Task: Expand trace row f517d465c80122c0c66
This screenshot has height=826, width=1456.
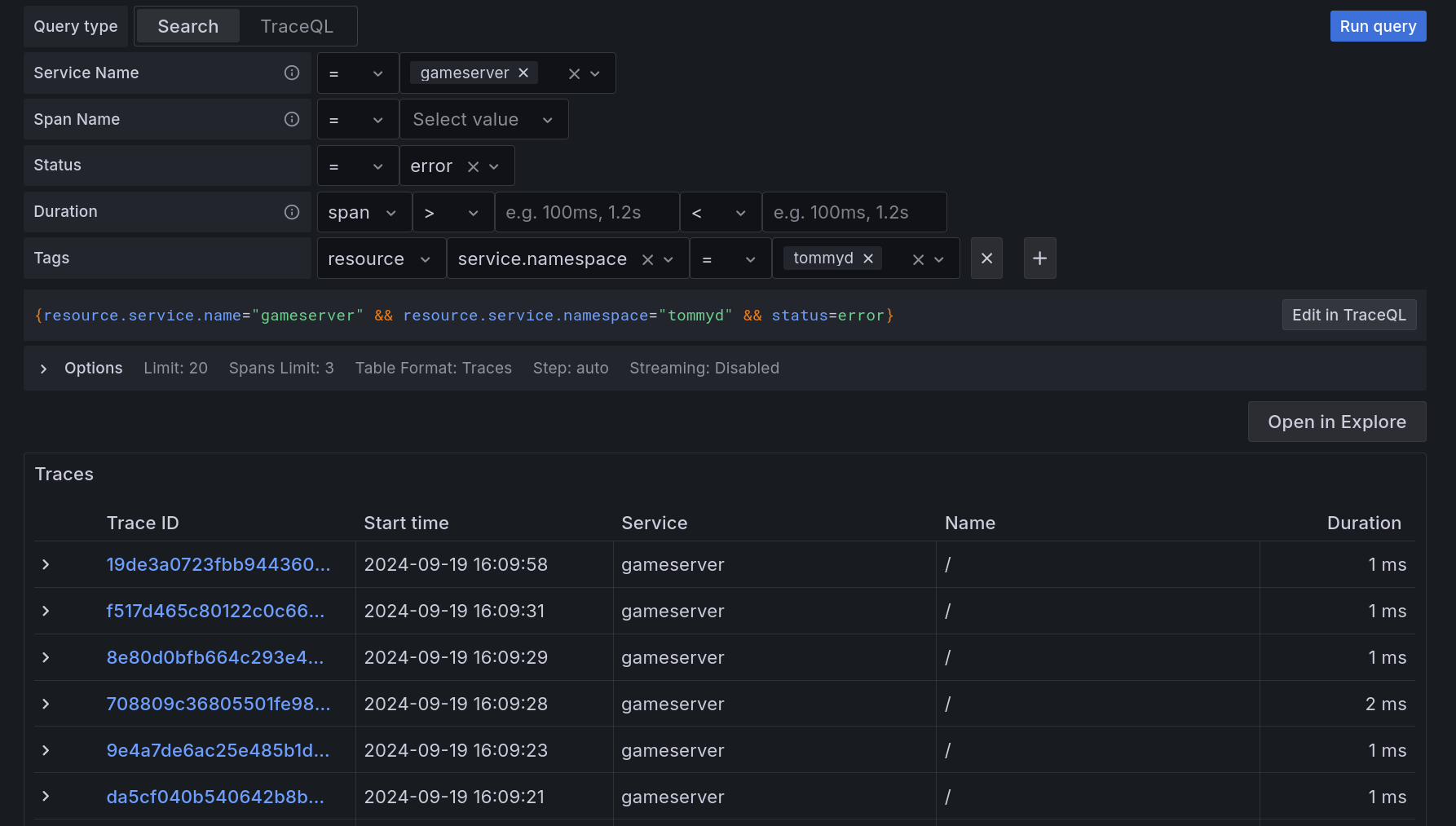Action: (46, 611)
